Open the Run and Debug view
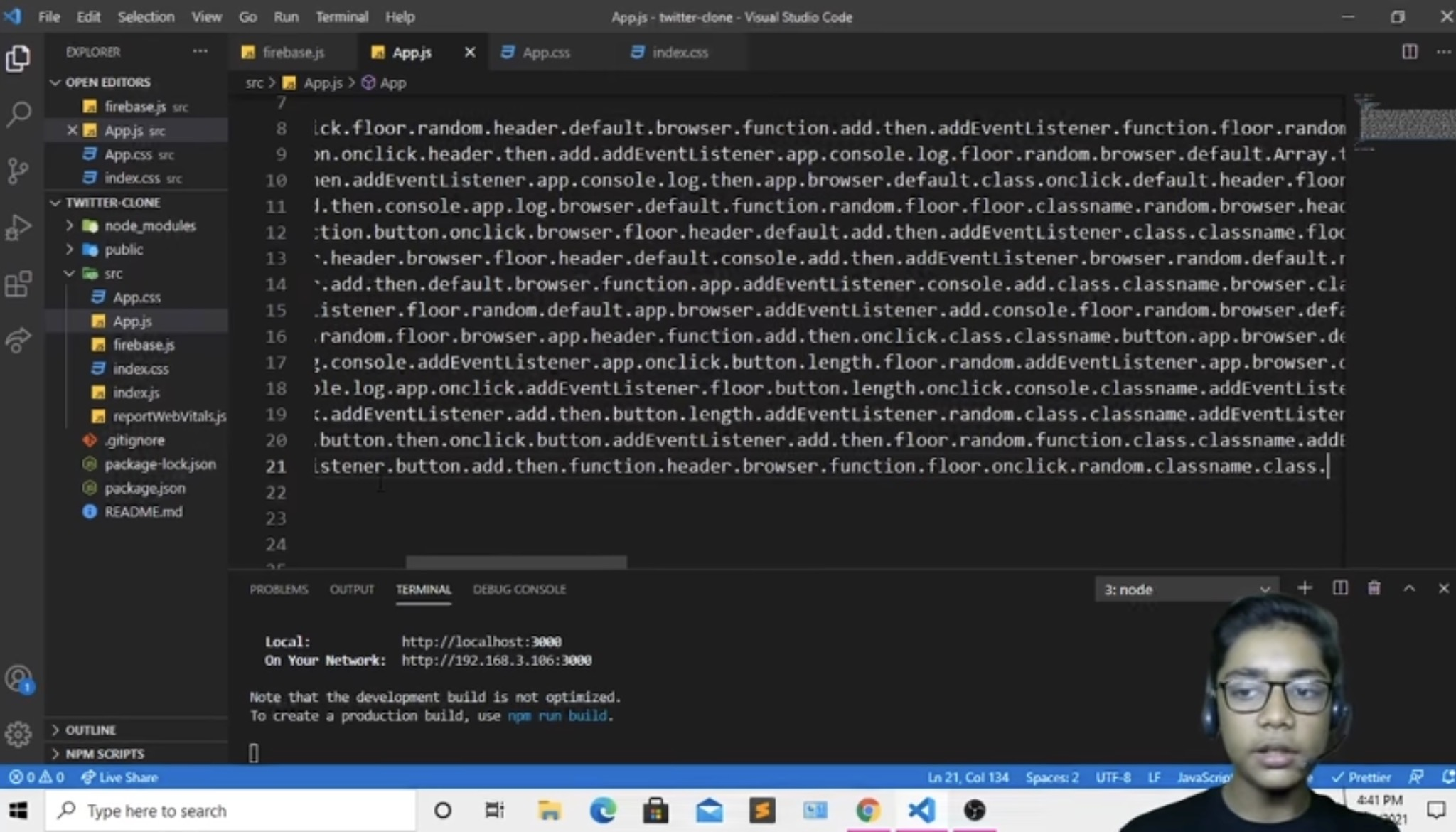 click(x=18, y=228)
